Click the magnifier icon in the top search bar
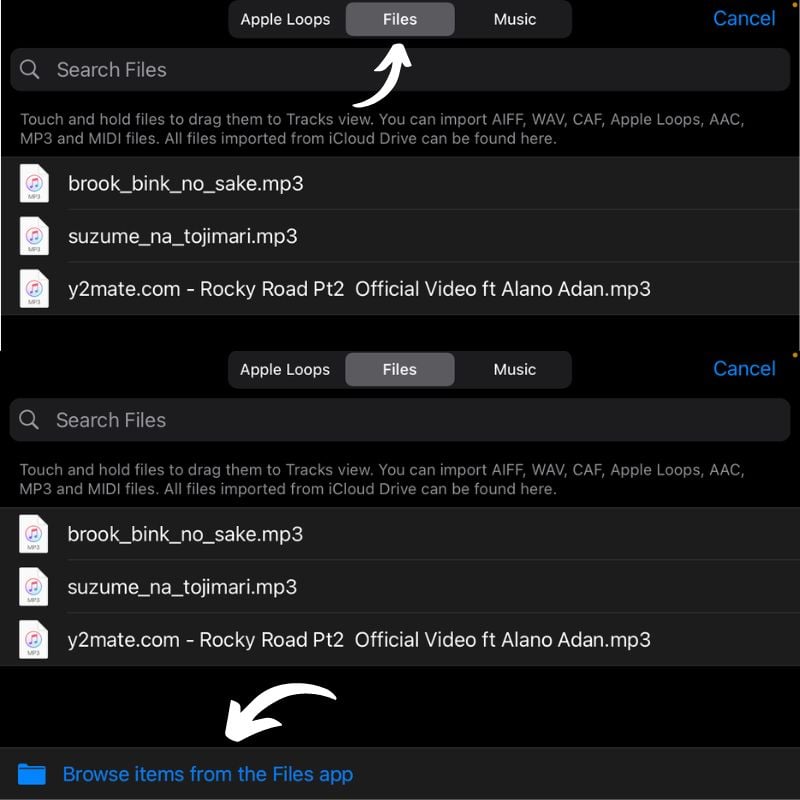The width and height of the screenshot is (800, 800). pyautogui.click(x=30, y=69)
